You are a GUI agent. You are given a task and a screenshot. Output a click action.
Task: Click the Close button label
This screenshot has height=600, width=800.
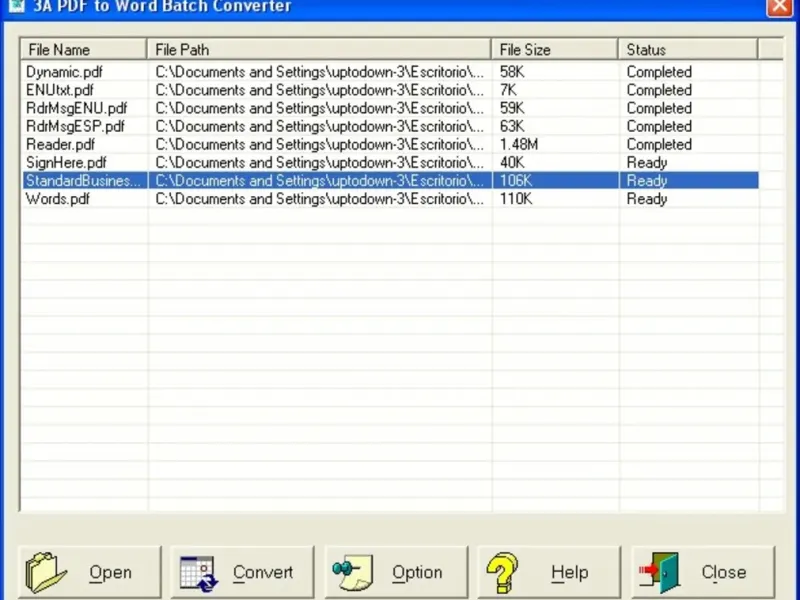coord(723,572)
